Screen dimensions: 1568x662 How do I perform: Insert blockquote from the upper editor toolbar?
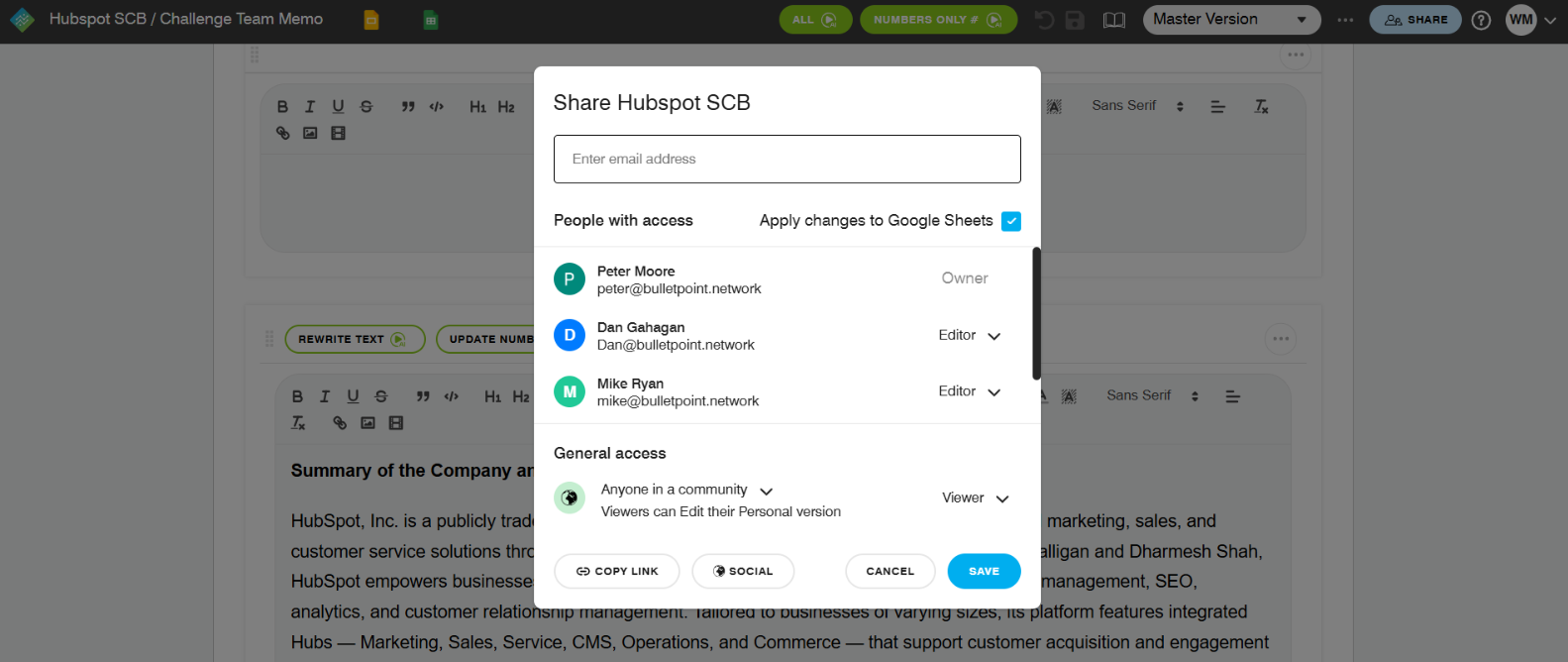(x=408, y=106)
